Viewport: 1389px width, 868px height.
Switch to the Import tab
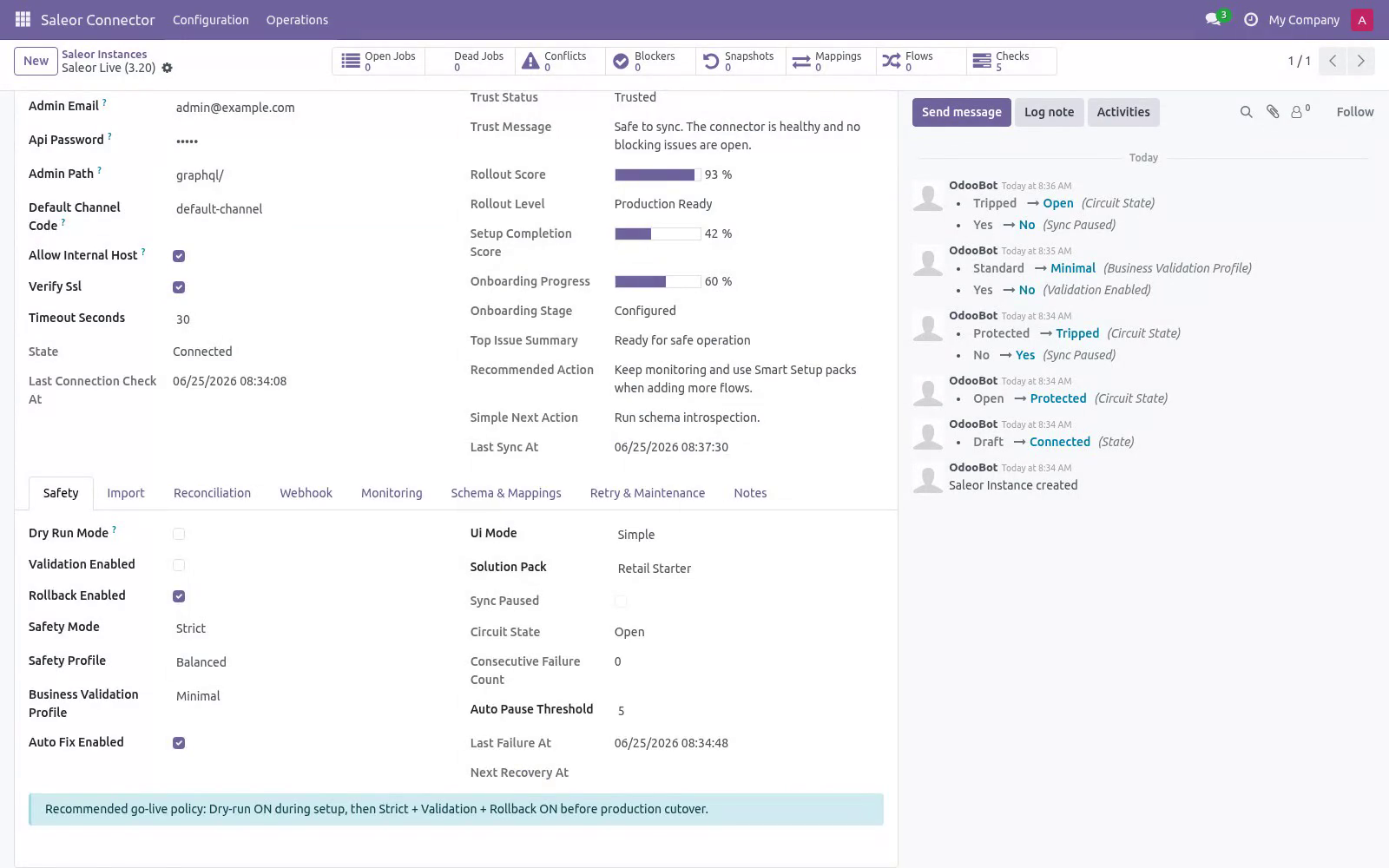point(126,493)
